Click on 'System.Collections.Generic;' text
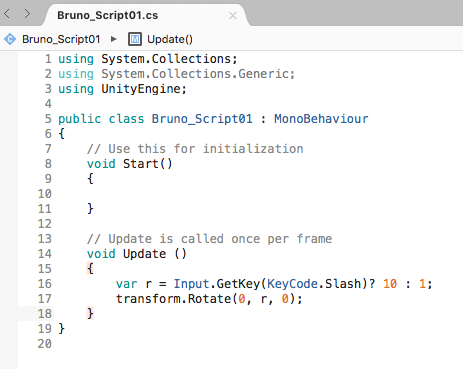Screen dimensions: 463x369 pyautogui.click(x=198, y=74)
